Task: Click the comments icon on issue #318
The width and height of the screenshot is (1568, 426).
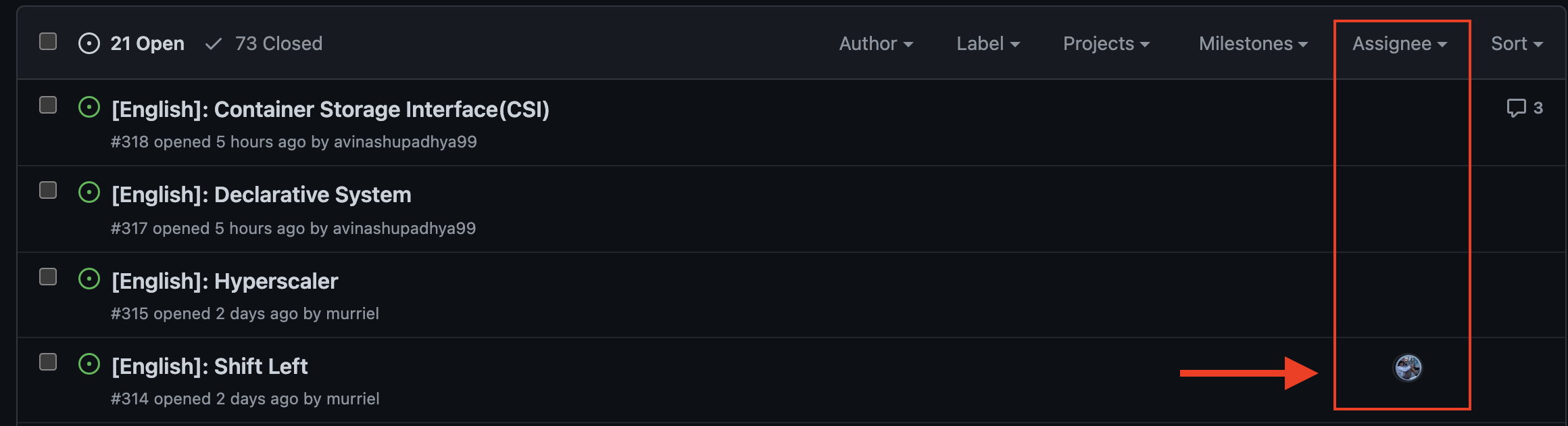Action: (1516, 108)
